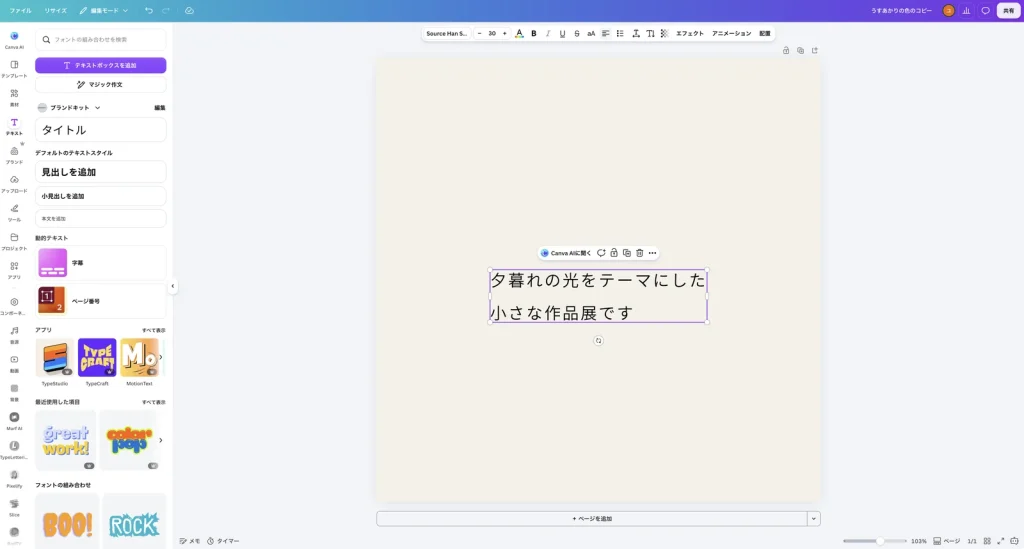Open more options (…) on text toolbar

click(652, 253)
